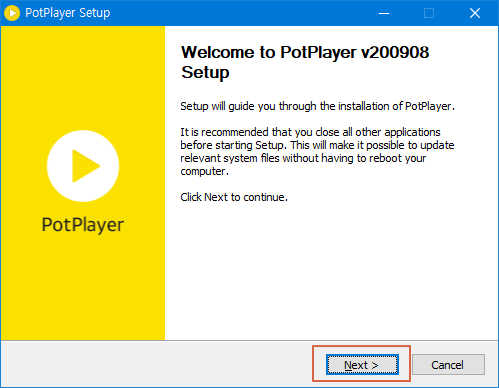The image size is (499, 388).
Task: Click the PotPlayer icon in title bar
Action: (12, 13)
